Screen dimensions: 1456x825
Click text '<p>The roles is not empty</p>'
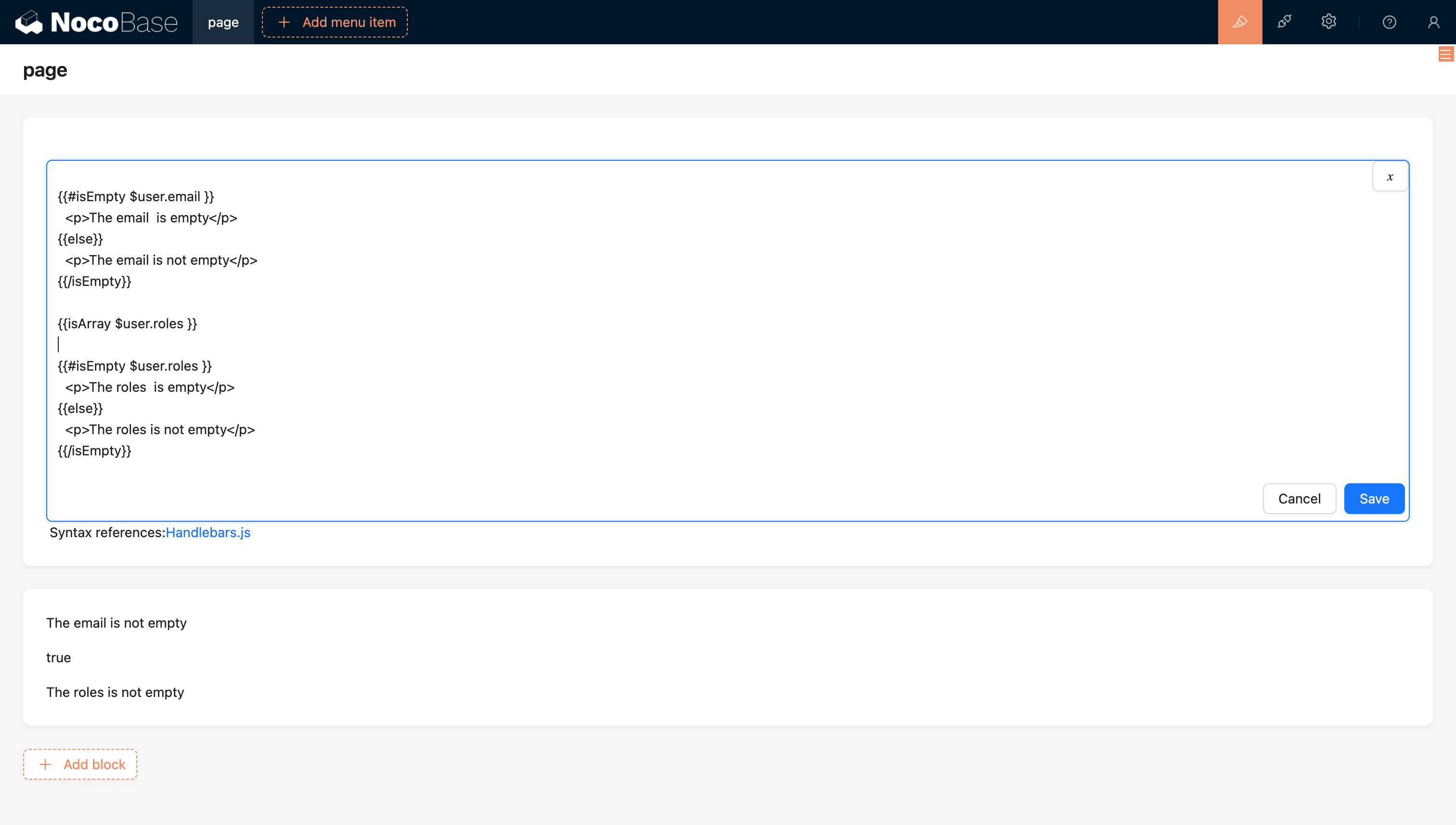coord(160,429)
